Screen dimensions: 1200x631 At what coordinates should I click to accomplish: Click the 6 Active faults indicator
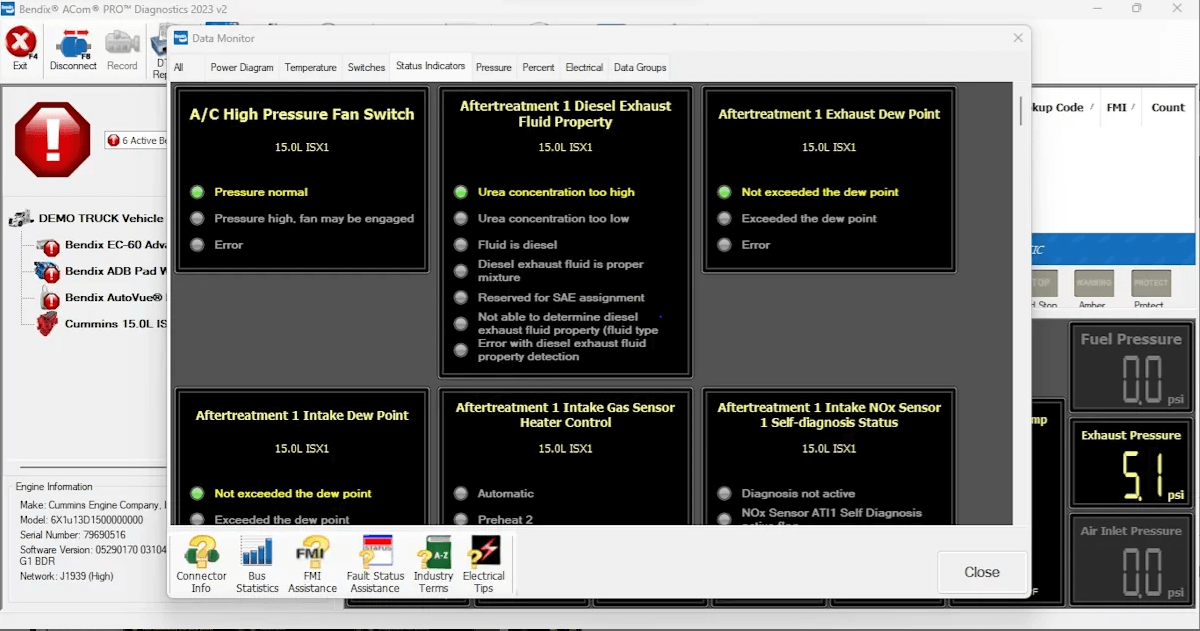click(x=137, y=141)
